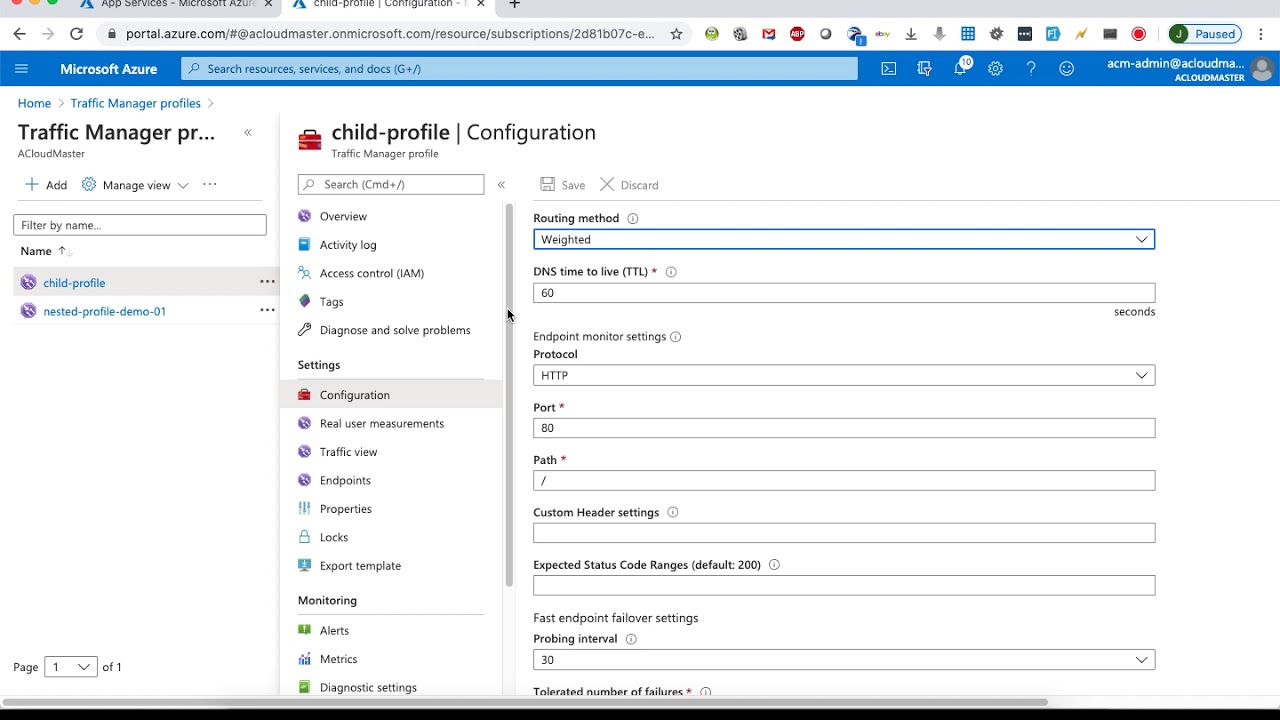Show info for Expected Status Code Ranges
This screenshot has width=1280, height=720.
point(774,565)
